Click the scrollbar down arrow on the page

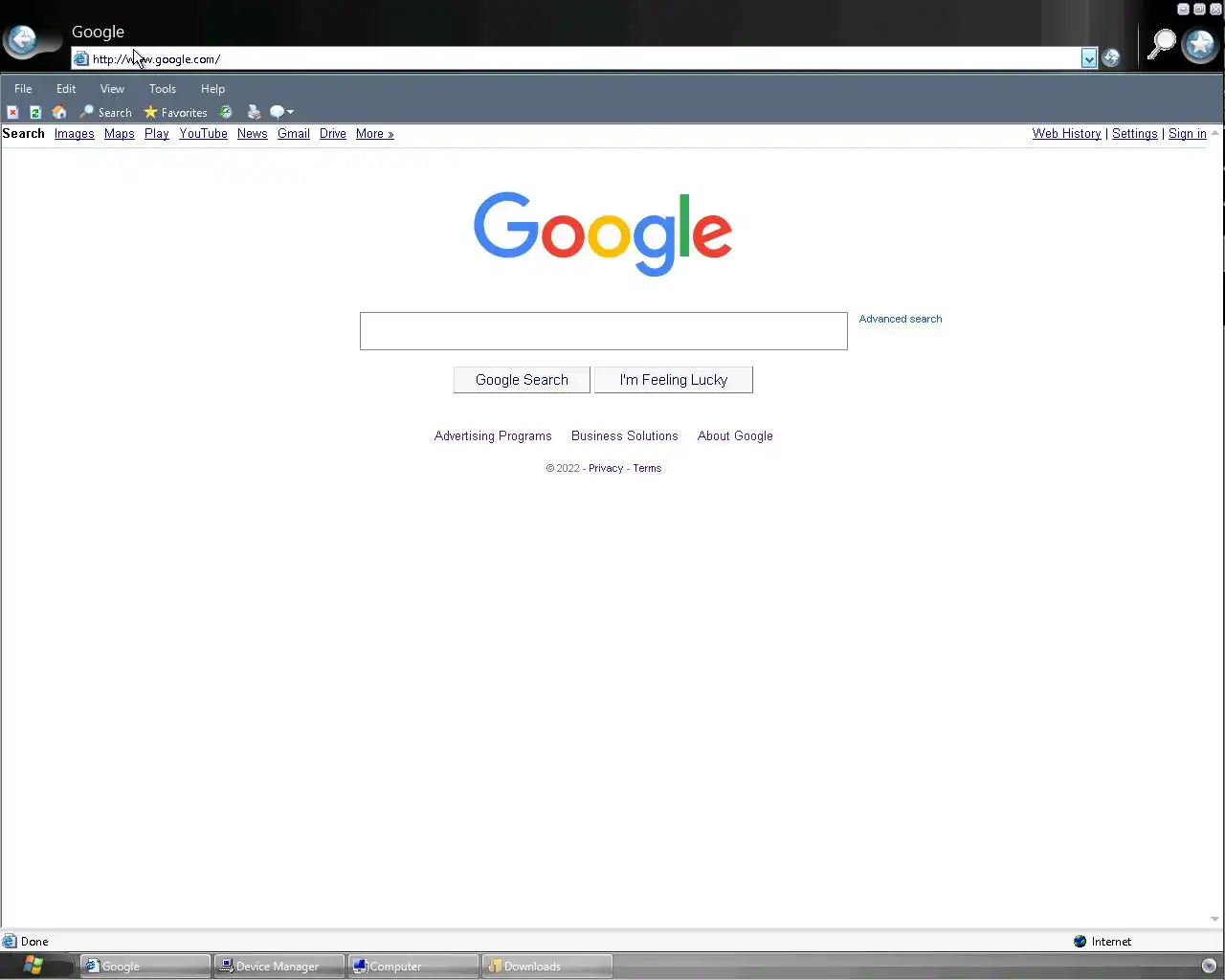pos(1215,920)
